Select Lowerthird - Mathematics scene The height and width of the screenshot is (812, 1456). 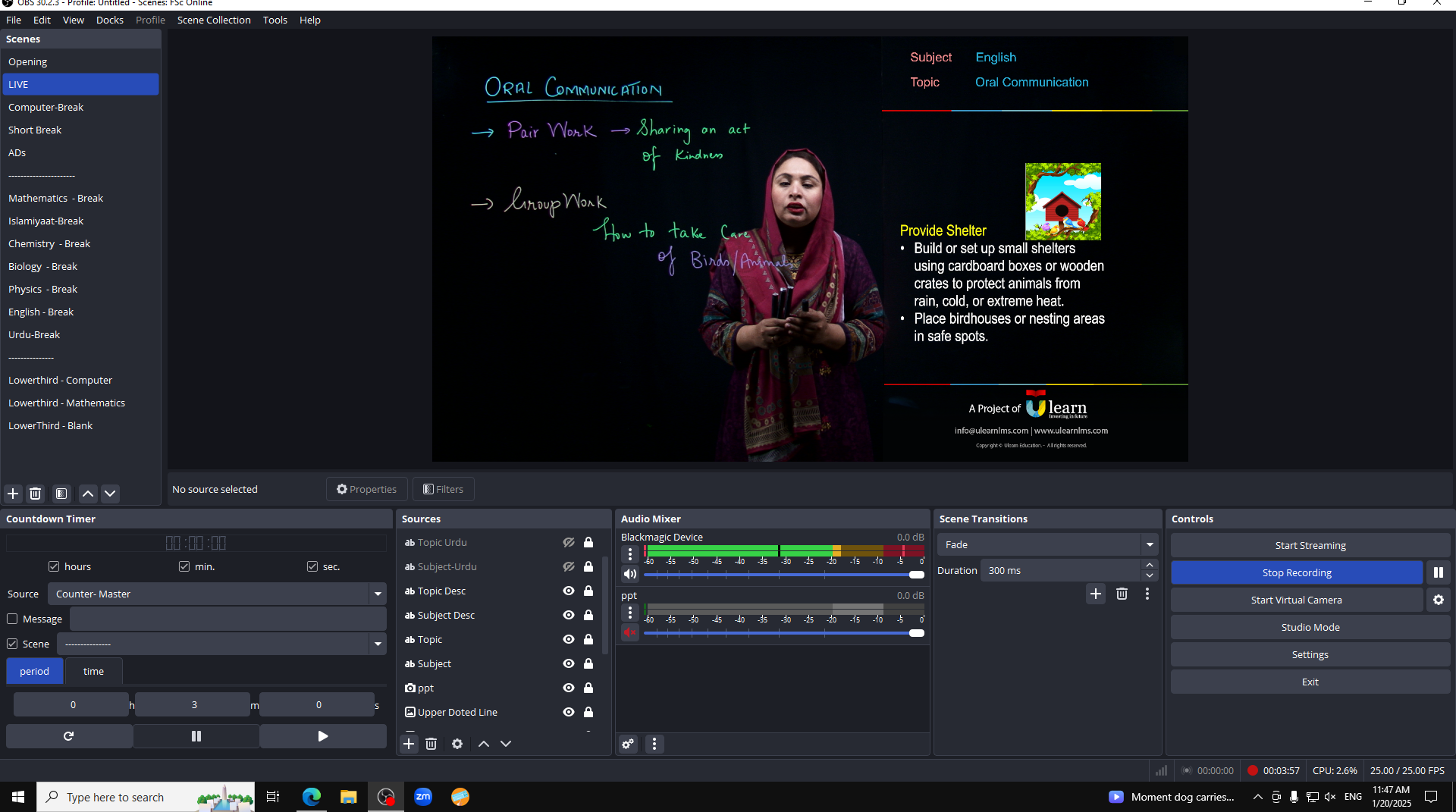coord(80,403)
